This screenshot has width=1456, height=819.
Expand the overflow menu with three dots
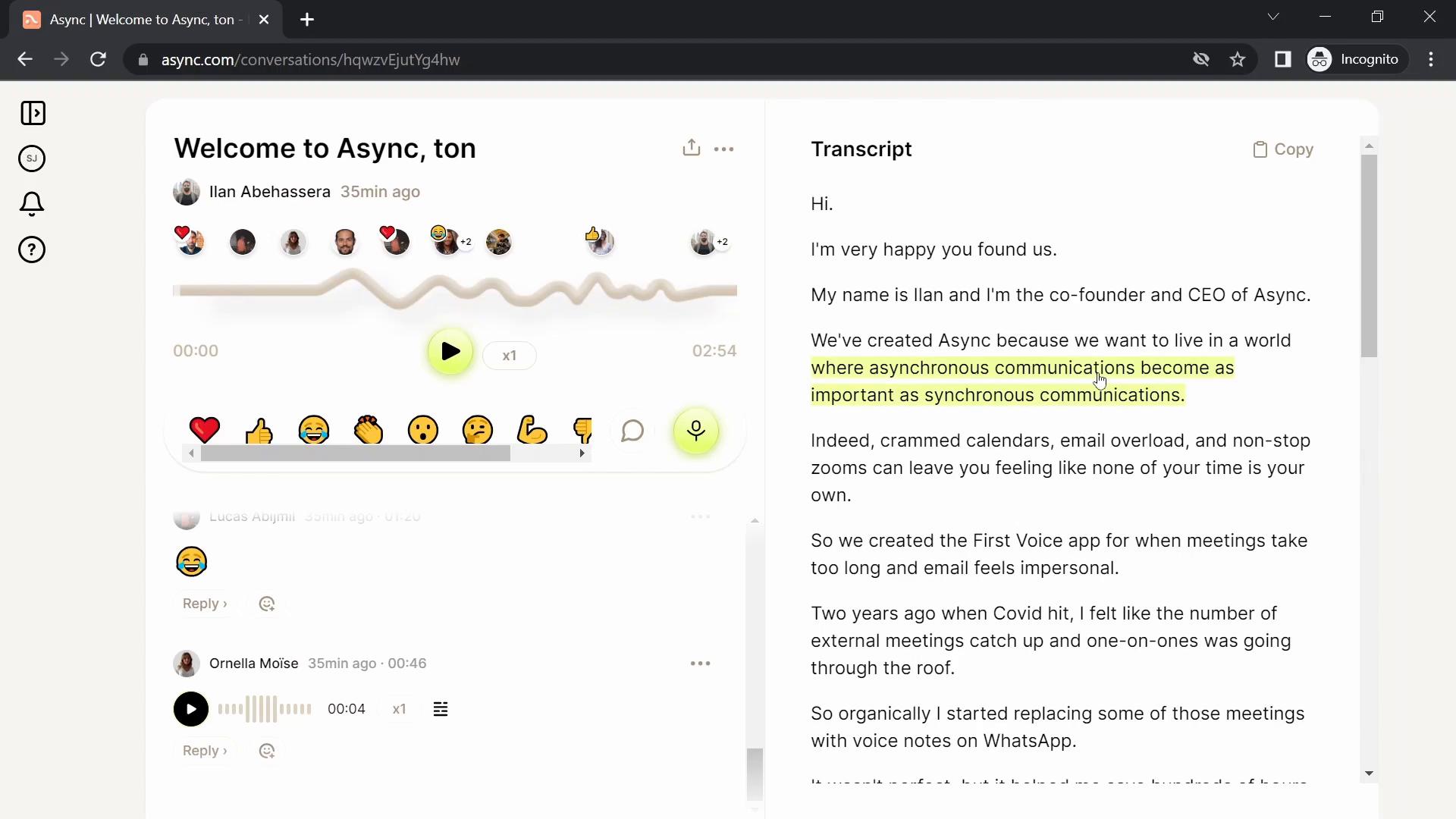tap(724, 149)
